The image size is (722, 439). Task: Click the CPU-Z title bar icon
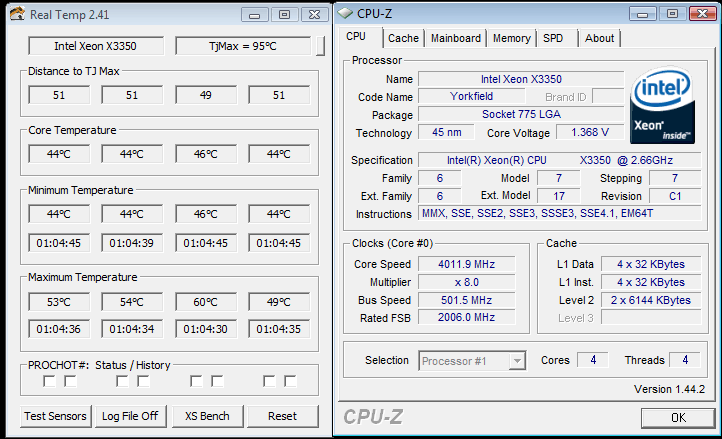(345, 13)
